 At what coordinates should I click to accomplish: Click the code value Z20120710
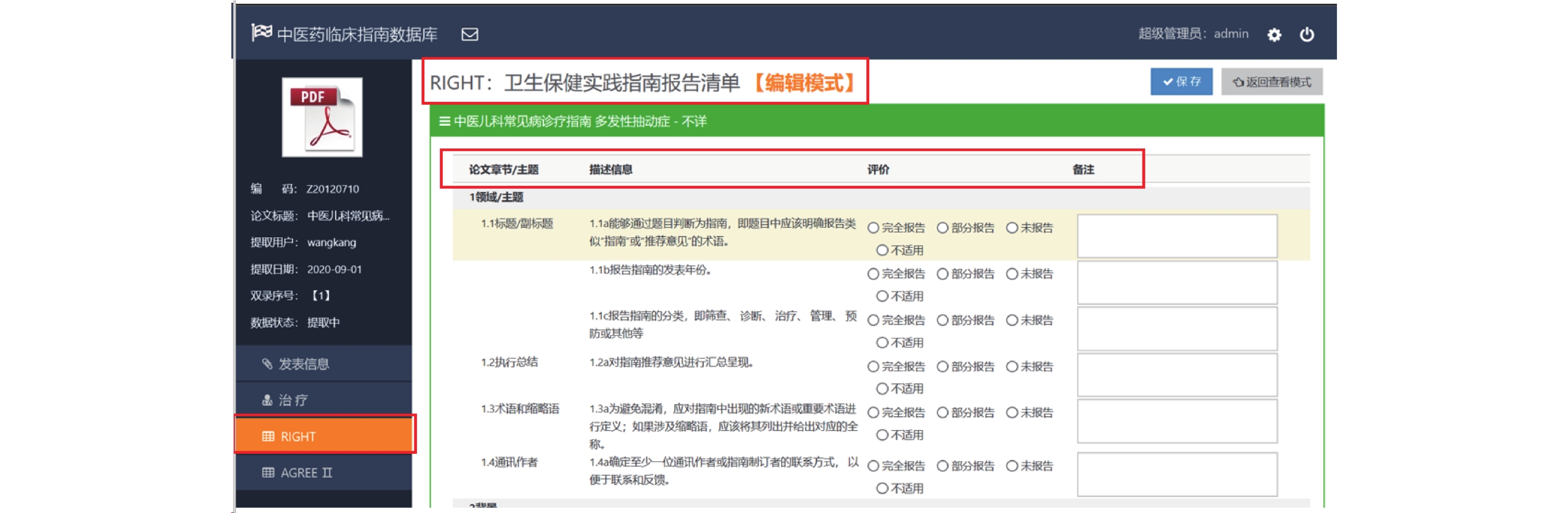point(332,189)
